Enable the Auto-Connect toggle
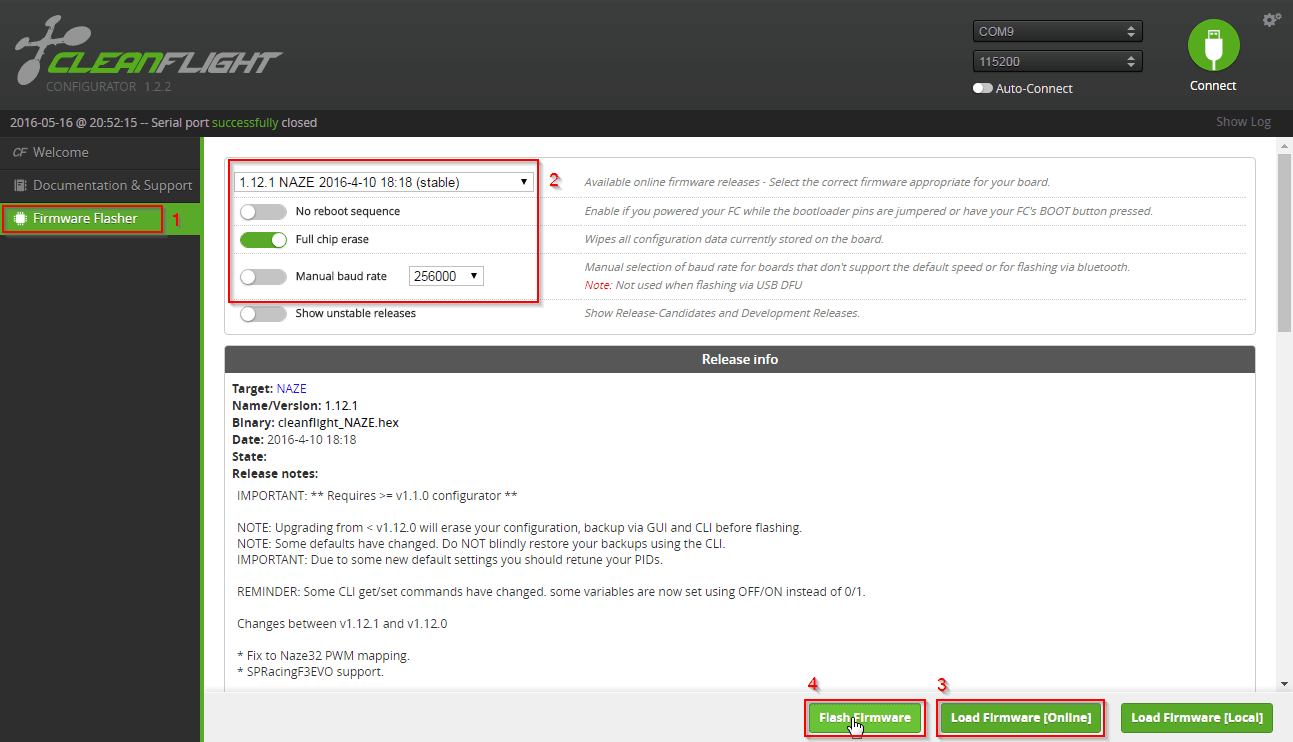1293x742 pixels. click(981, 88)
